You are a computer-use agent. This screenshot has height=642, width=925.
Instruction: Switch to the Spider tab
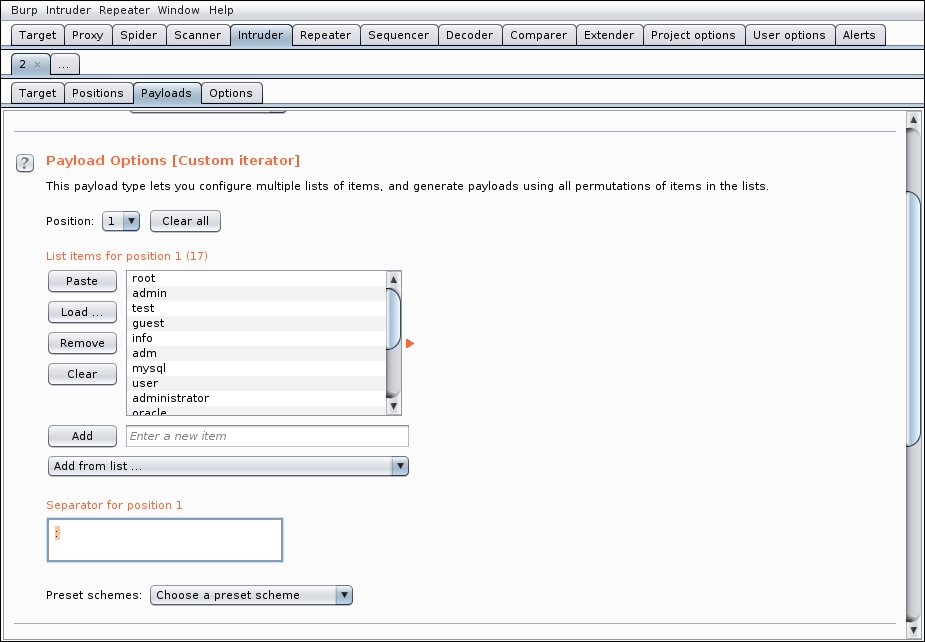point(139,35)
